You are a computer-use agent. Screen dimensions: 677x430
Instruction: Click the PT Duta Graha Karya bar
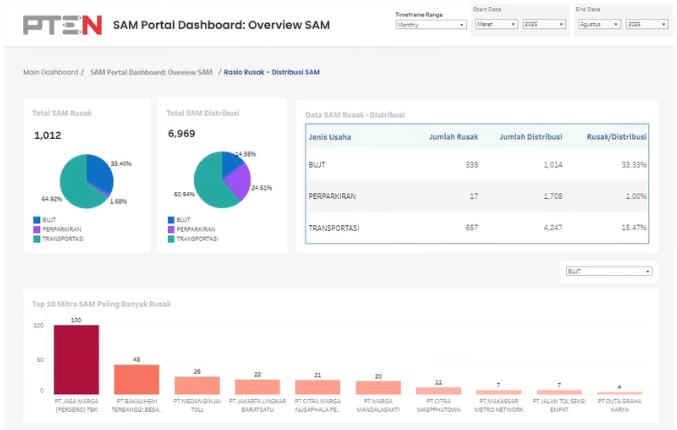click(620, 393)
